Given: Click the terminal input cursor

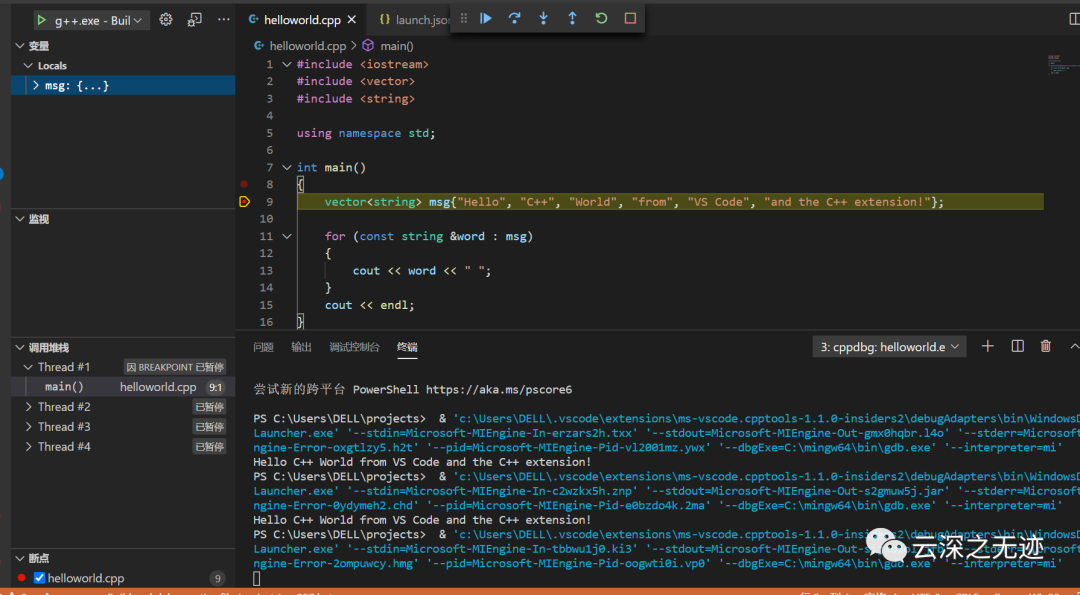Looking at the screenshot, I should click(257, 578).
